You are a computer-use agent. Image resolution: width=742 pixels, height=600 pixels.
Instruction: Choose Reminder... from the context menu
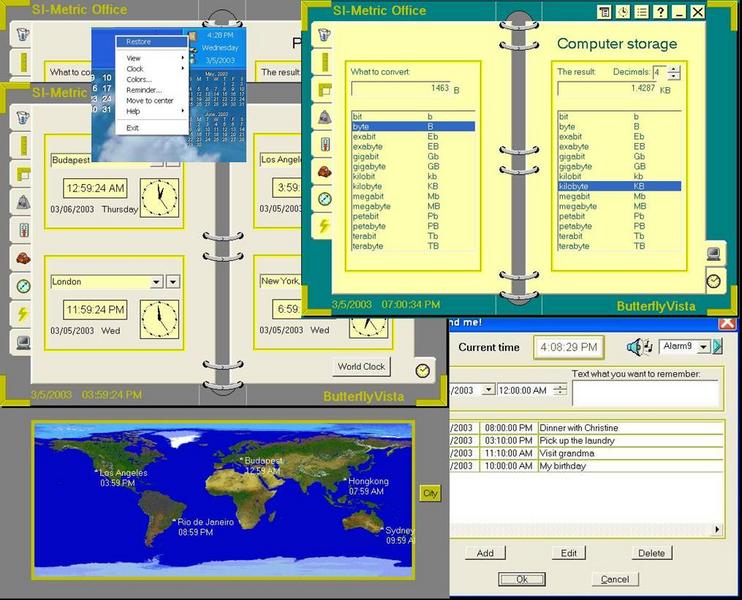tap(152, 90)
